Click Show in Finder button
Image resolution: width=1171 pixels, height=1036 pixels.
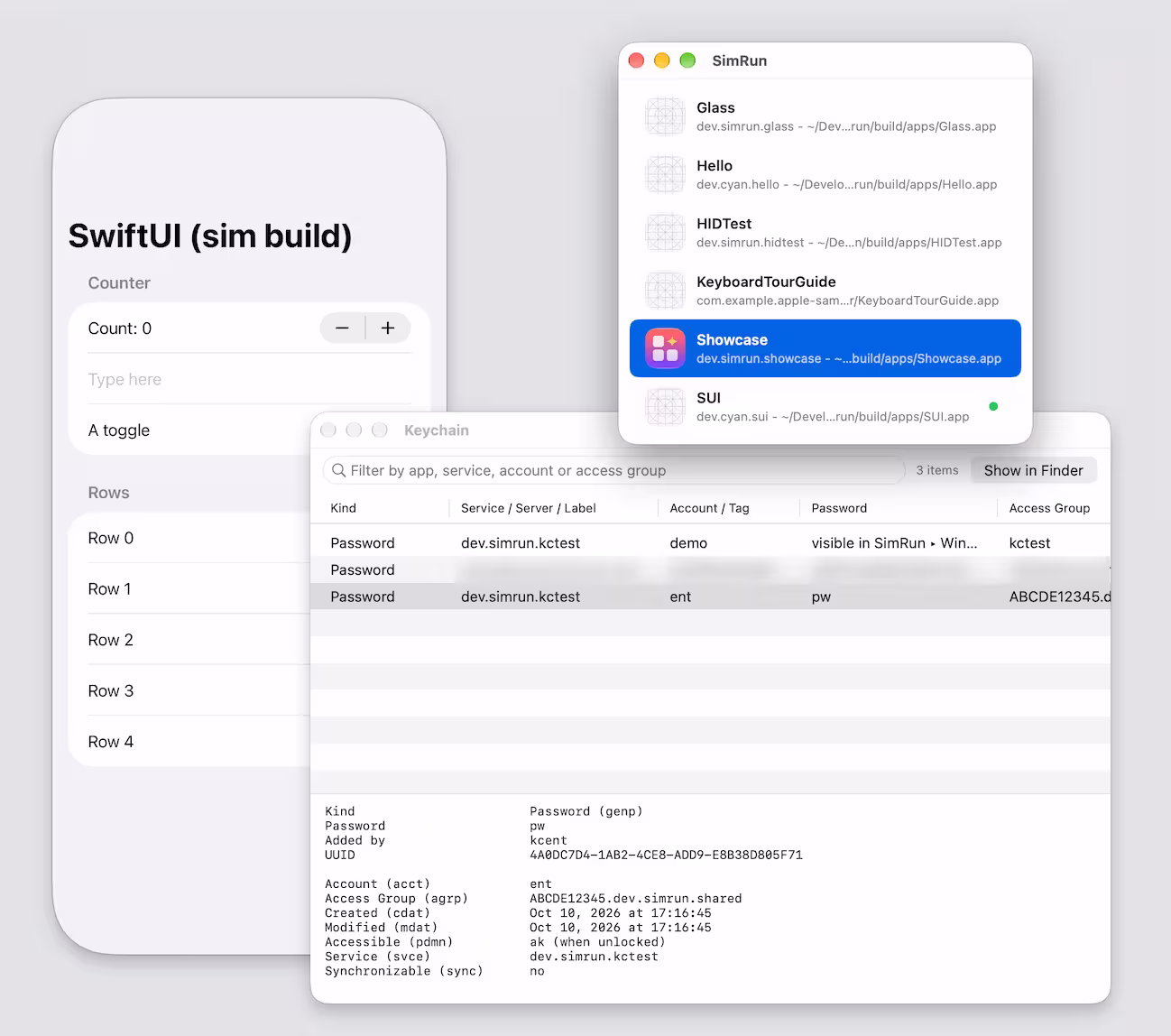pyautogui.click(x=1033, y=470)
